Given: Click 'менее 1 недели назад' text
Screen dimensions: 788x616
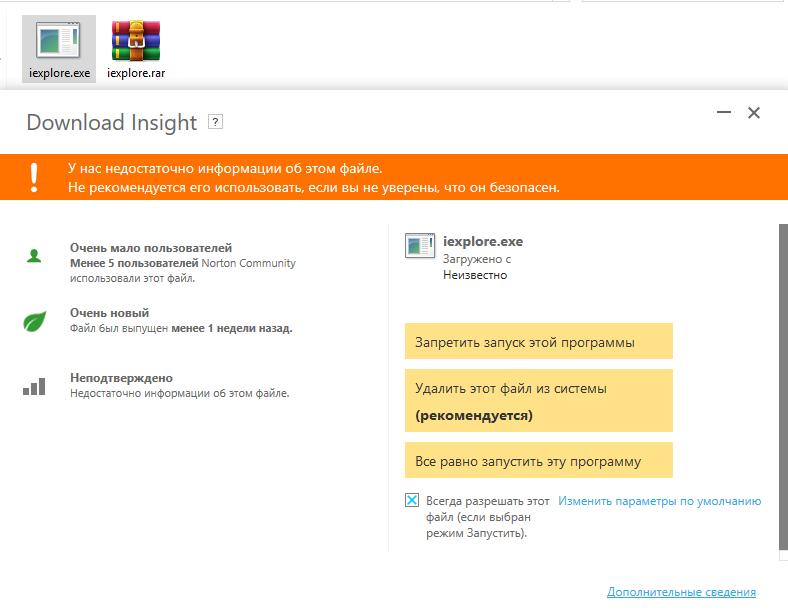Looking at the screenshot, I should [x=232, y=328].
